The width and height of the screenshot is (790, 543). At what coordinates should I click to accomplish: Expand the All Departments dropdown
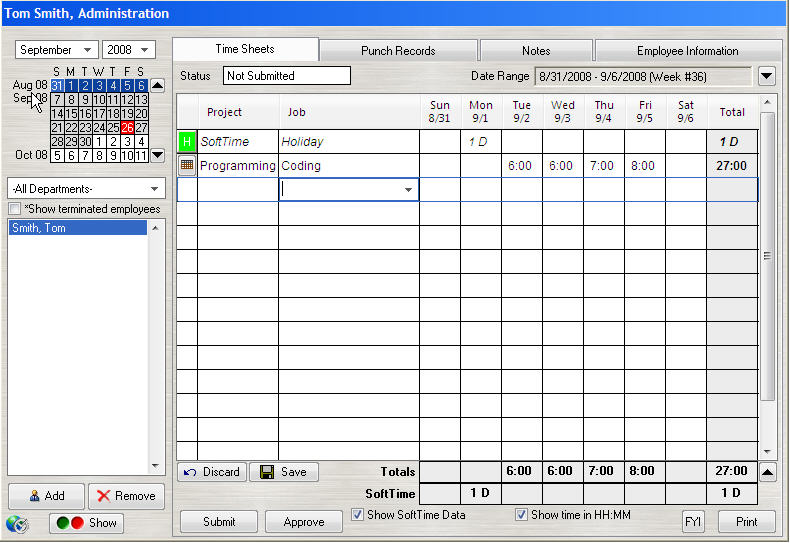86,189
